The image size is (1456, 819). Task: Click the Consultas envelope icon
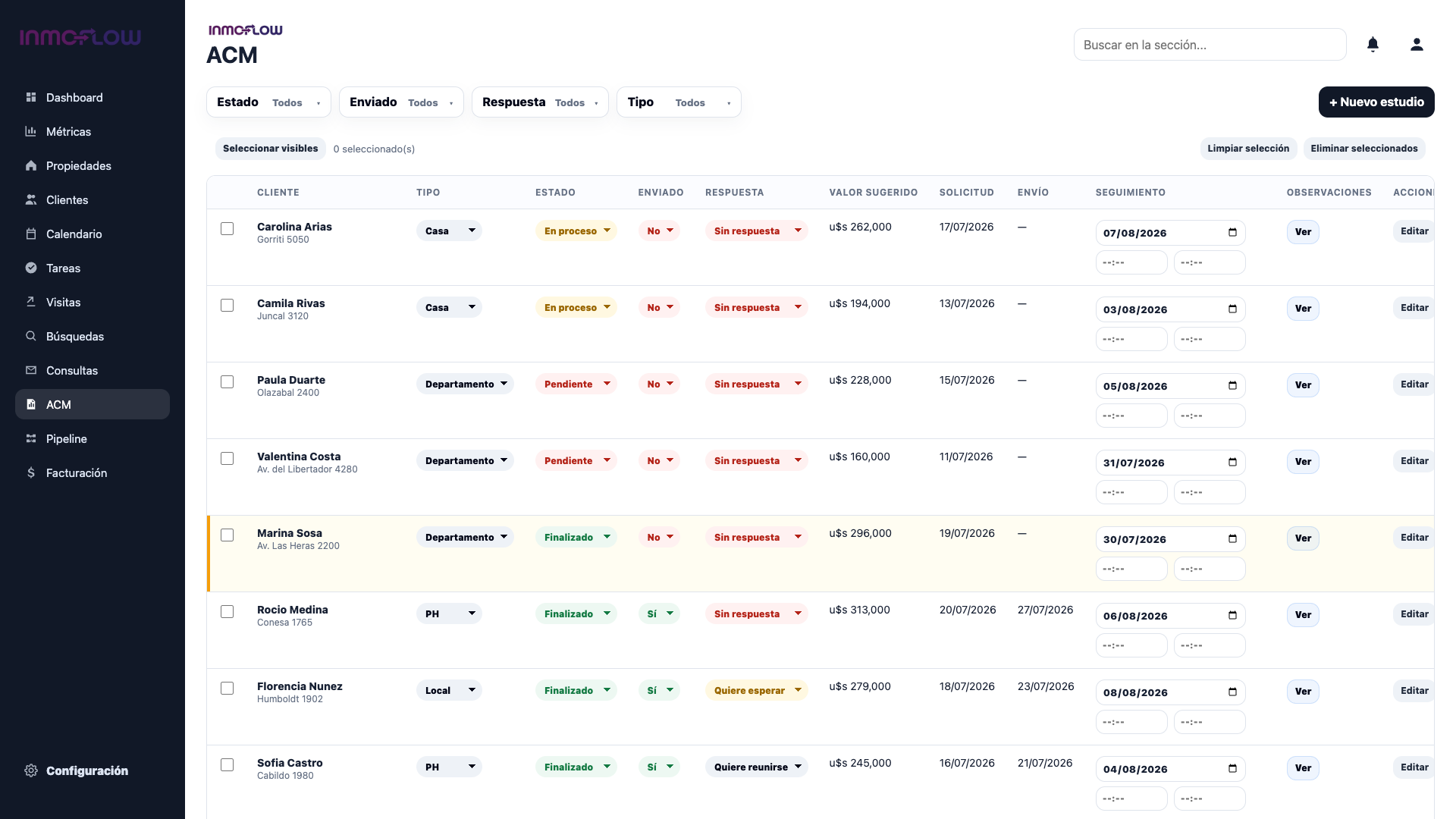point(31,370)
